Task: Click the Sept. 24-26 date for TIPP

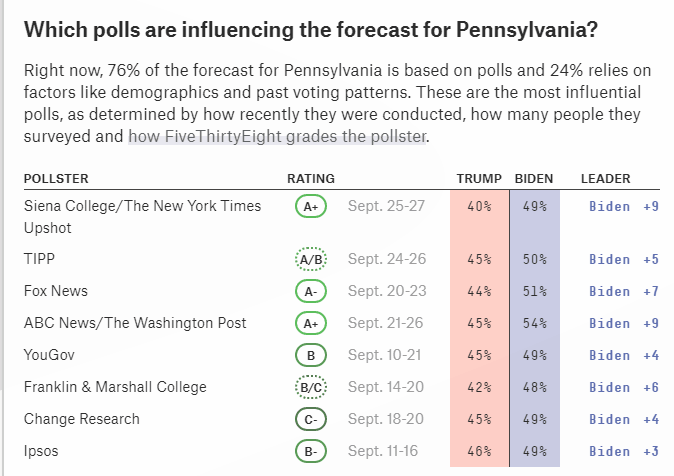Action: 387,259
